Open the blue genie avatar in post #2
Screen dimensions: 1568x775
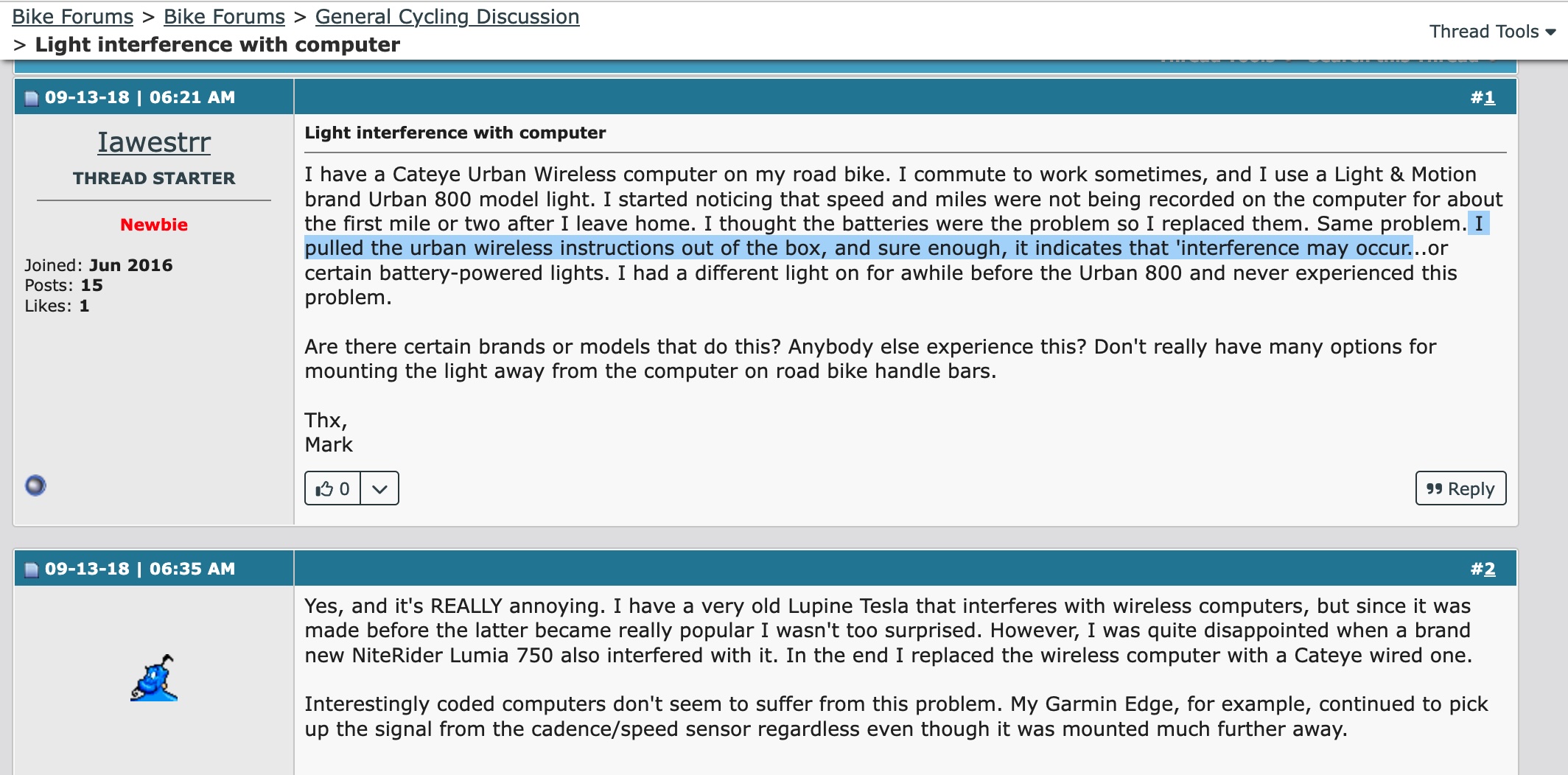pos(154,678)
